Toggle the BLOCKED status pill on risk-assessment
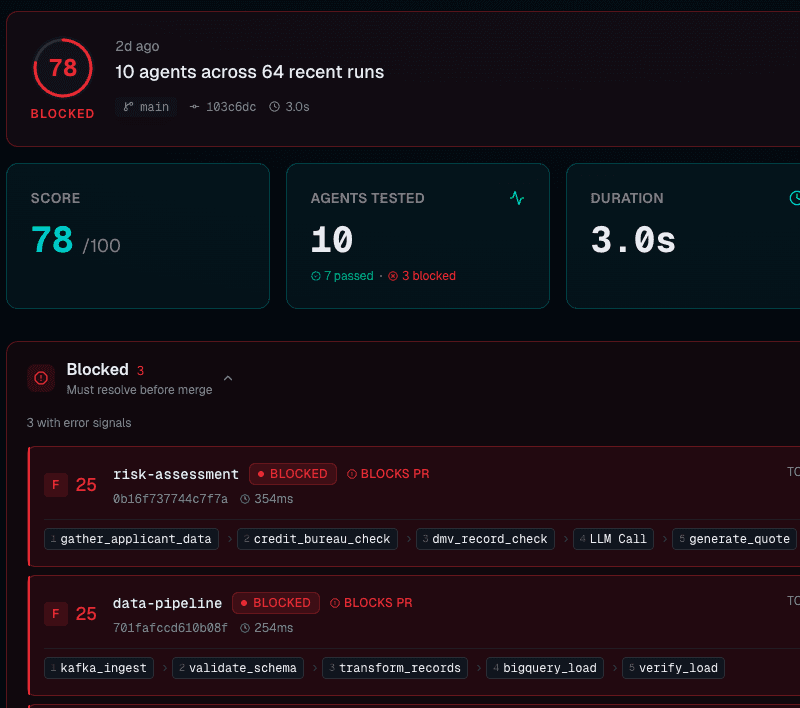Viewport: 800px width, 708px height. [x=292, y=474]
